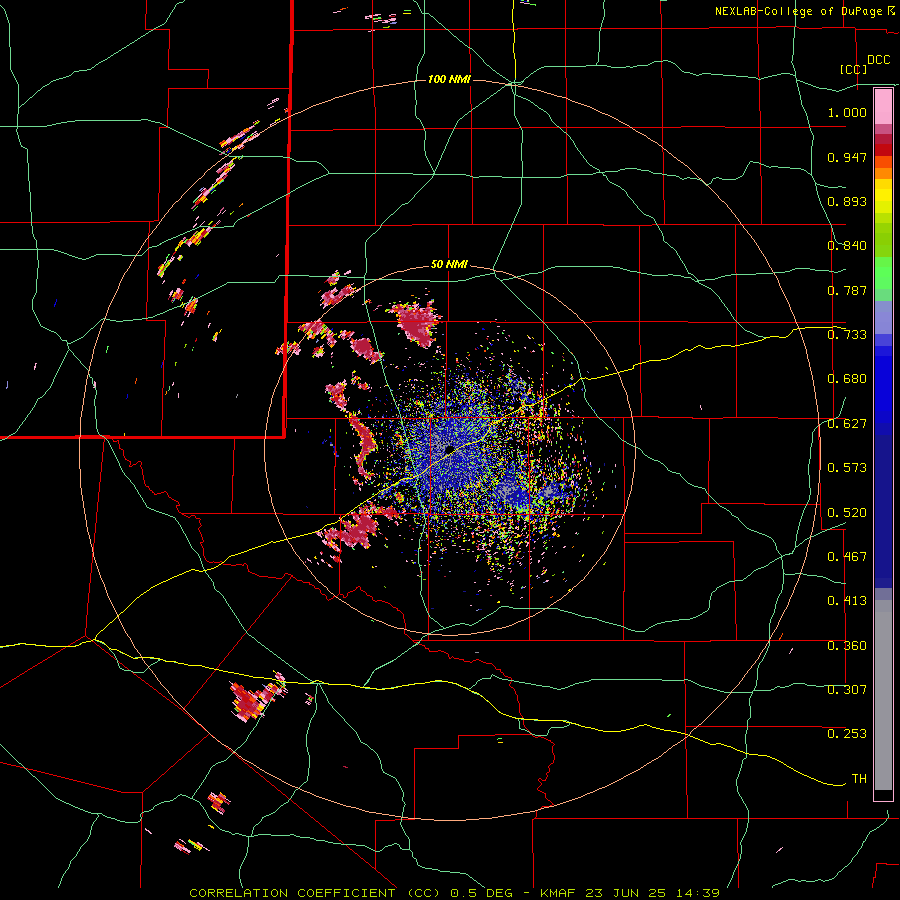900x900 pixels.
Task: Click the KMAF 23 JUN 25 14:39 timestamp
Action: click(x=630, y=893)
